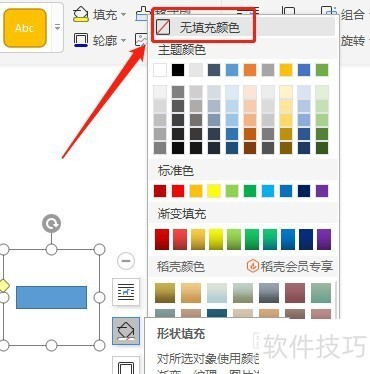Apply the yellow Abc shape style
The image size is (370, 374).
point(25,28)
